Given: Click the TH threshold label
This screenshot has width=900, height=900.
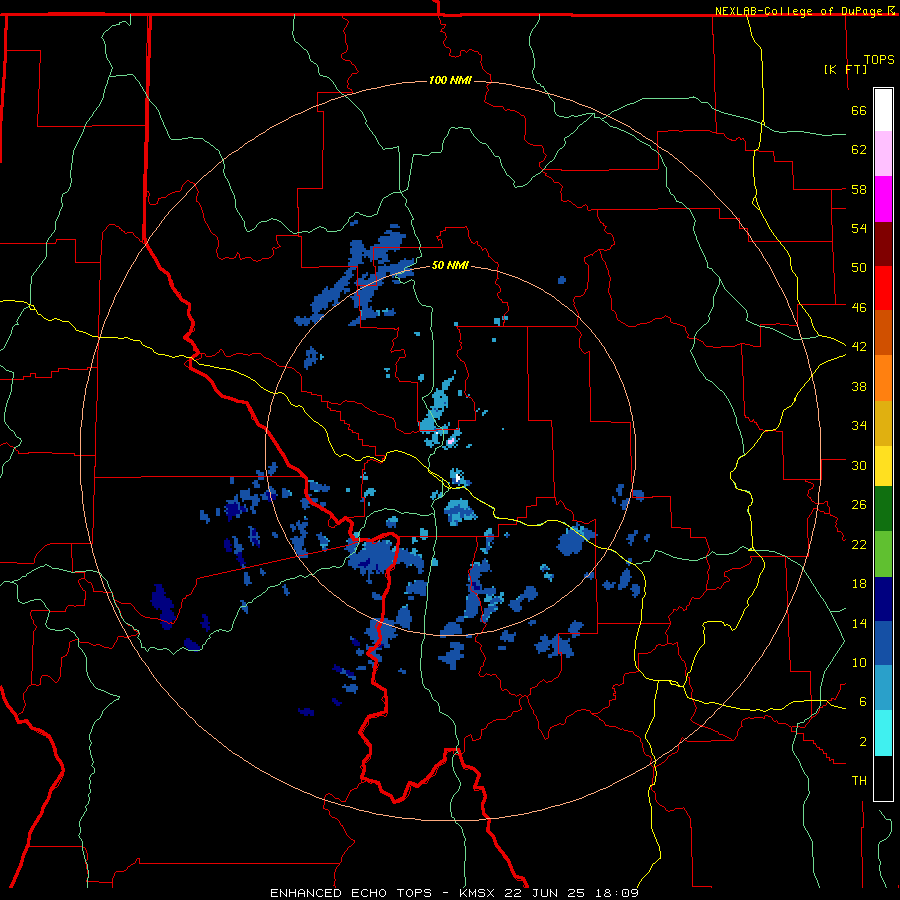Looking at the screenshot, I should coord(859,781).
